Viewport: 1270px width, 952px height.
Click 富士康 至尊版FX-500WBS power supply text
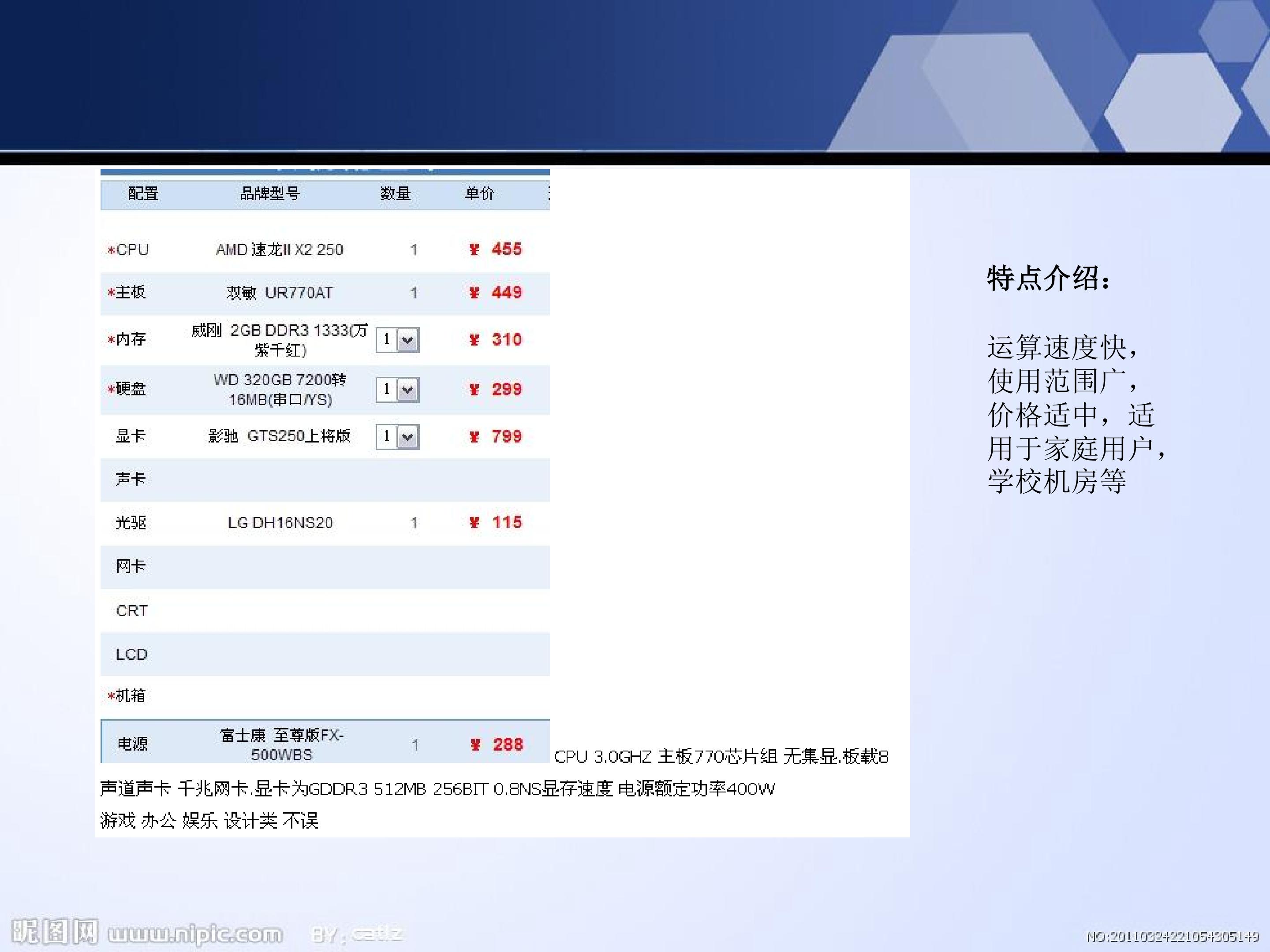pyautogui.click(x=281, y=745)
